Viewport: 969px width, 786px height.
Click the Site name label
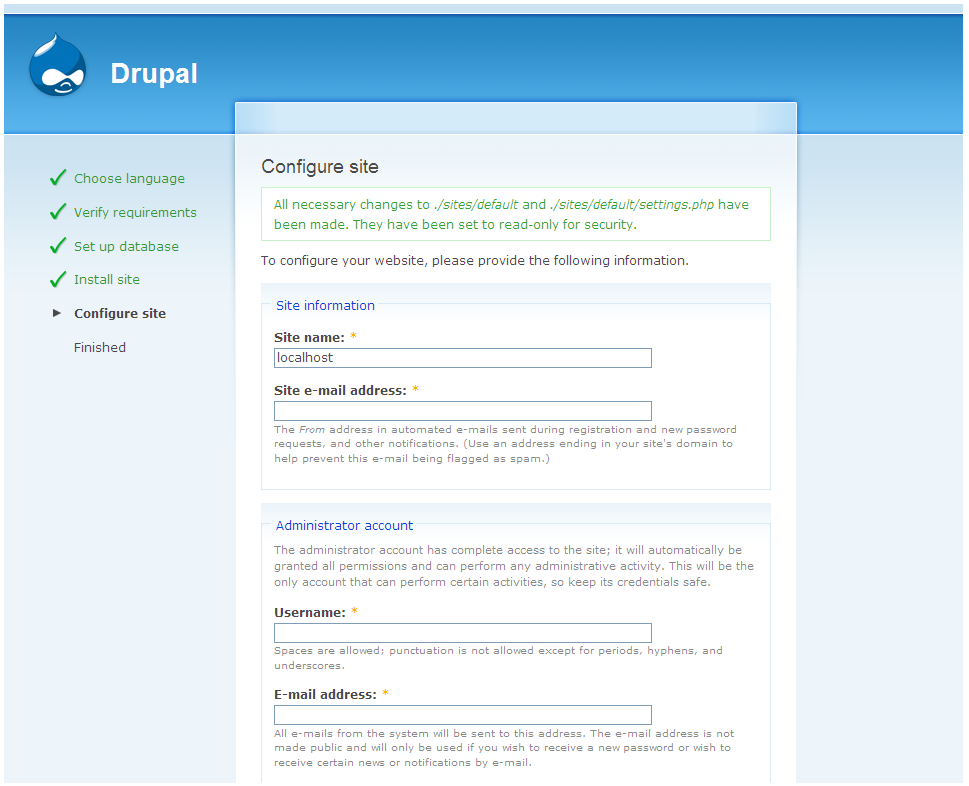pyautogui.click(x=309, y=337)
